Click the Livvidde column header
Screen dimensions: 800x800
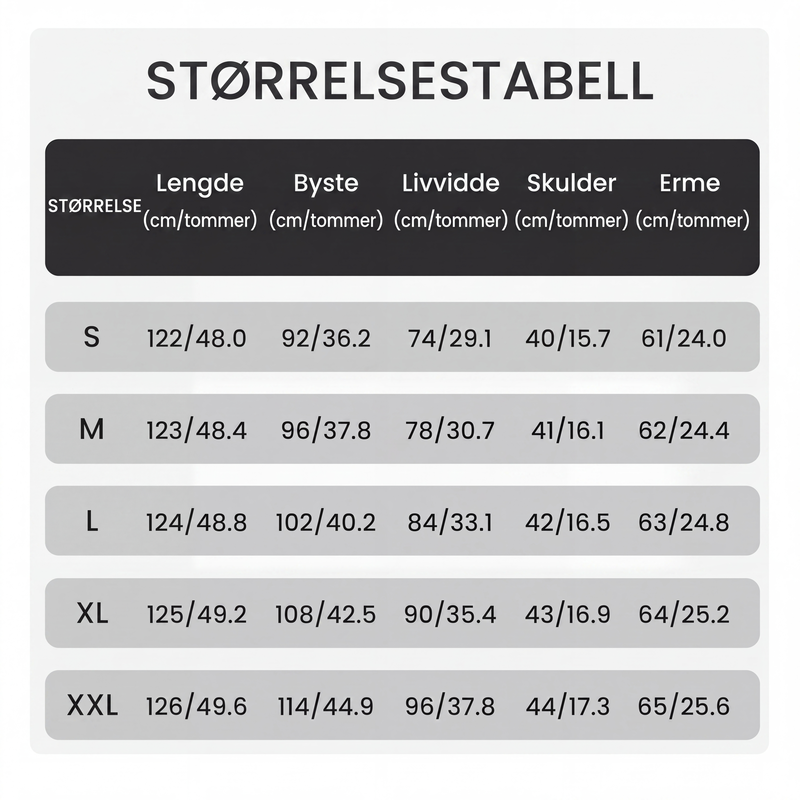451,201
